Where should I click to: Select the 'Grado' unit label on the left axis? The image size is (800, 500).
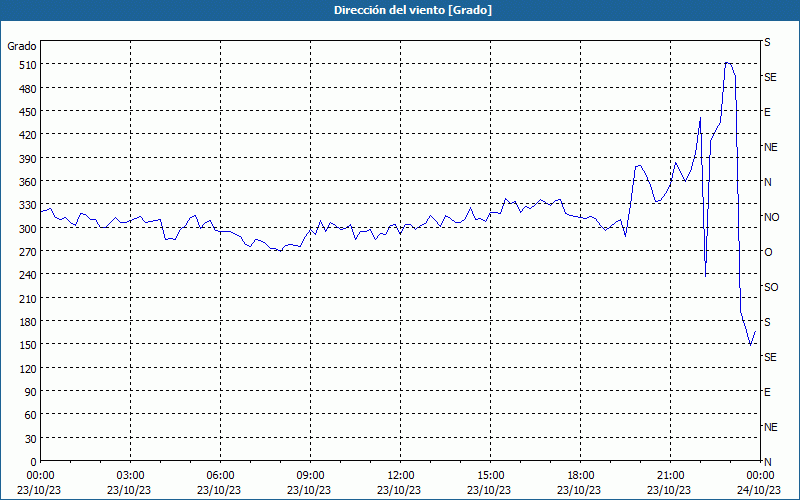tap(22, 46)
